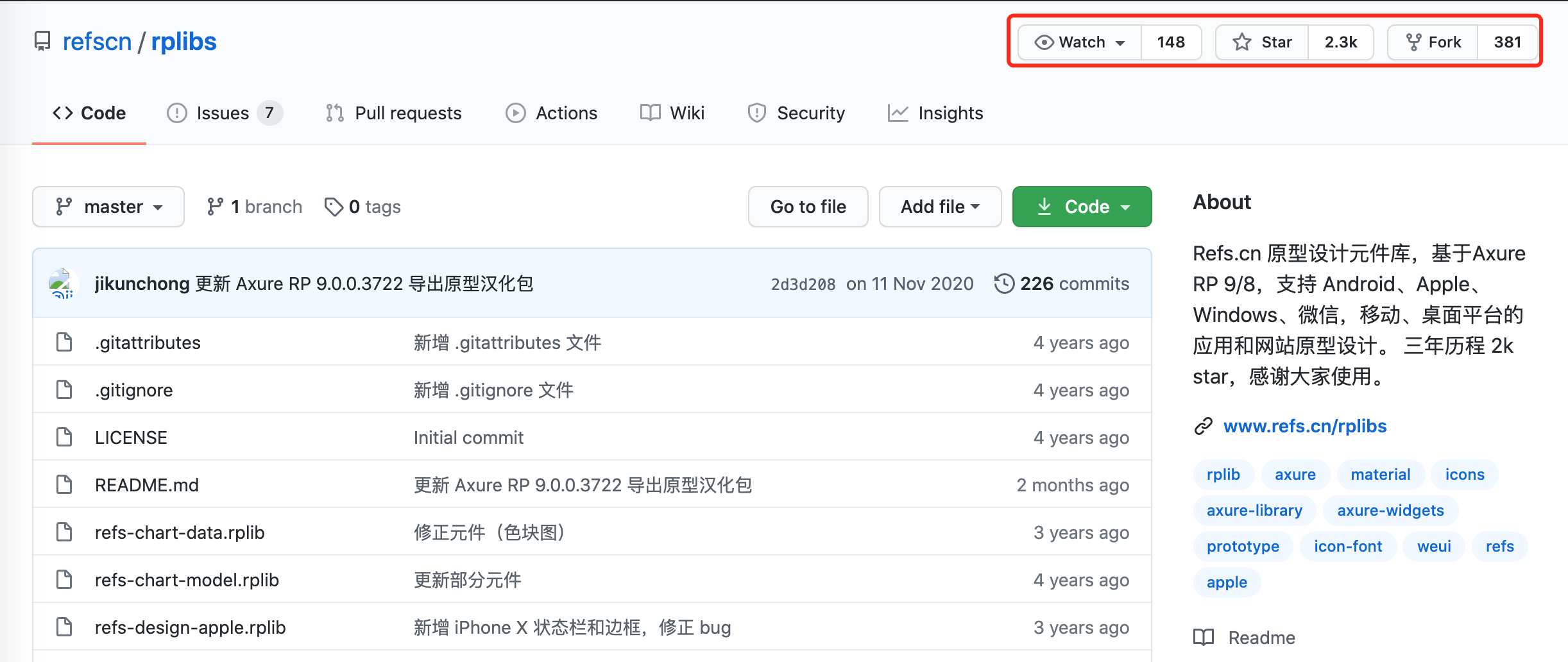Open the rplibs repository link

[184, 42]
